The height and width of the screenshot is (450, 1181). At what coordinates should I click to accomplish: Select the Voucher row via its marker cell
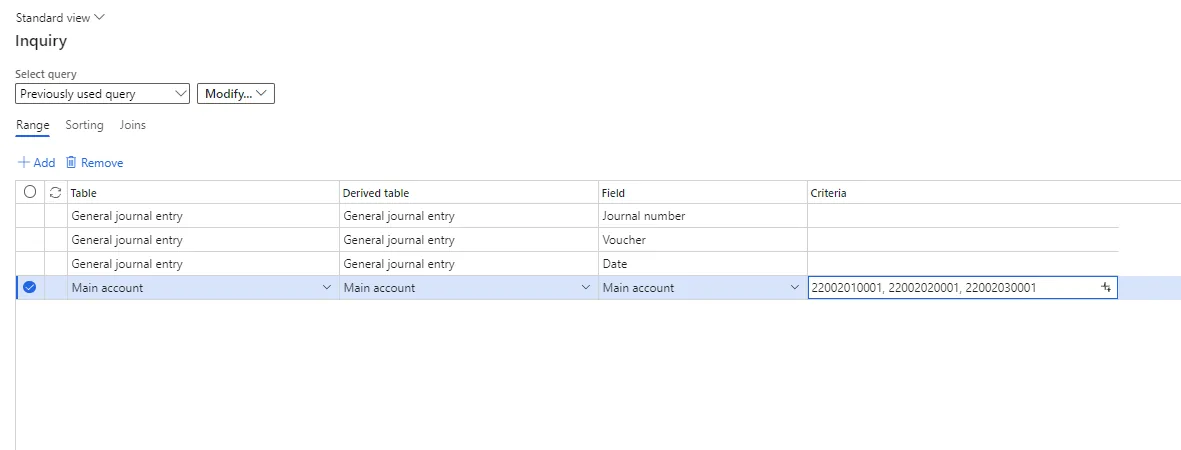pyautogui.click(x=29, y=240)
